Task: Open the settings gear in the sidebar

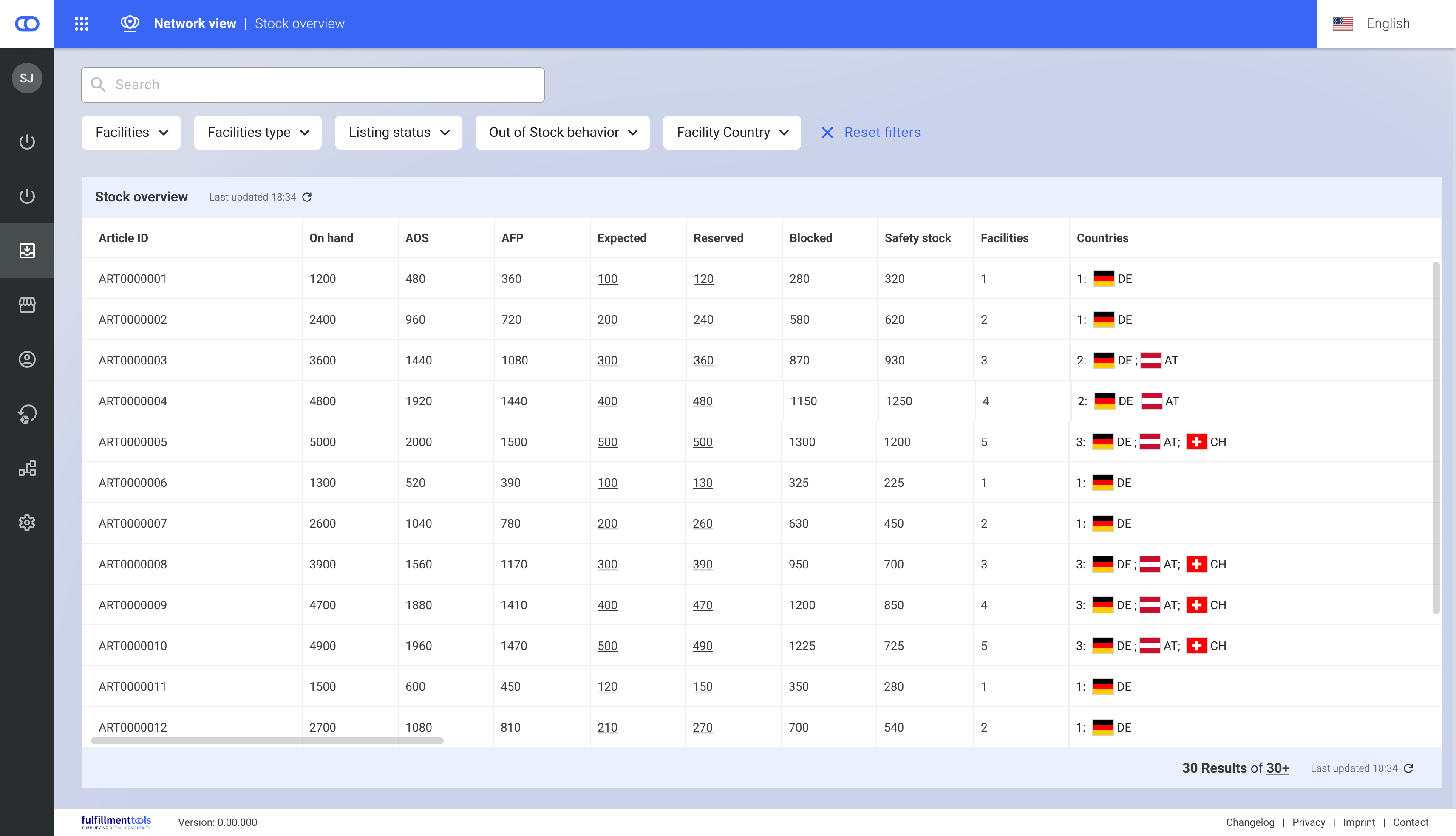Action: coord(27,522)
